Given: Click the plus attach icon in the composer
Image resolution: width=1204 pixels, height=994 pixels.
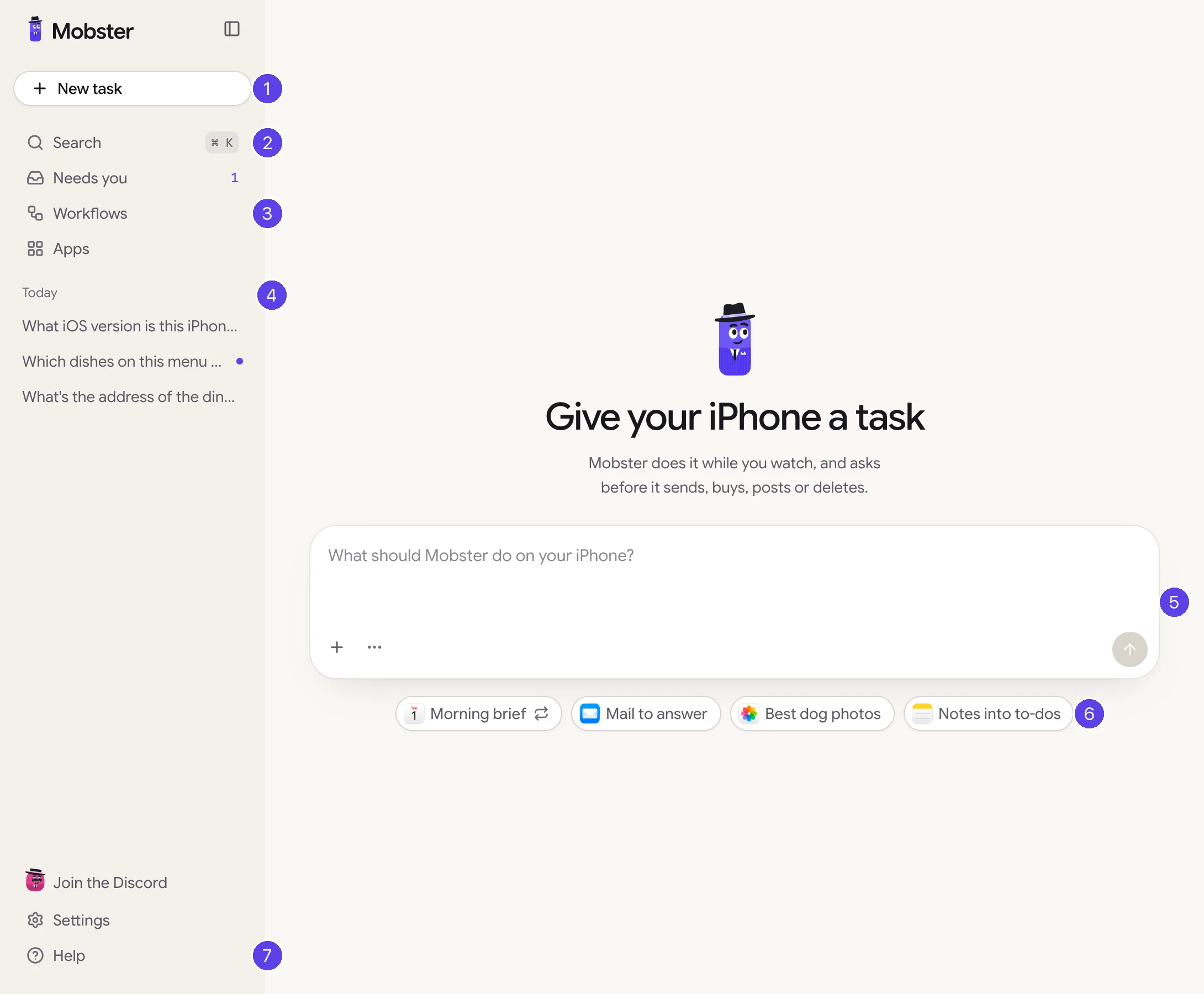Looking at the screenshot, I should (337, 647).
